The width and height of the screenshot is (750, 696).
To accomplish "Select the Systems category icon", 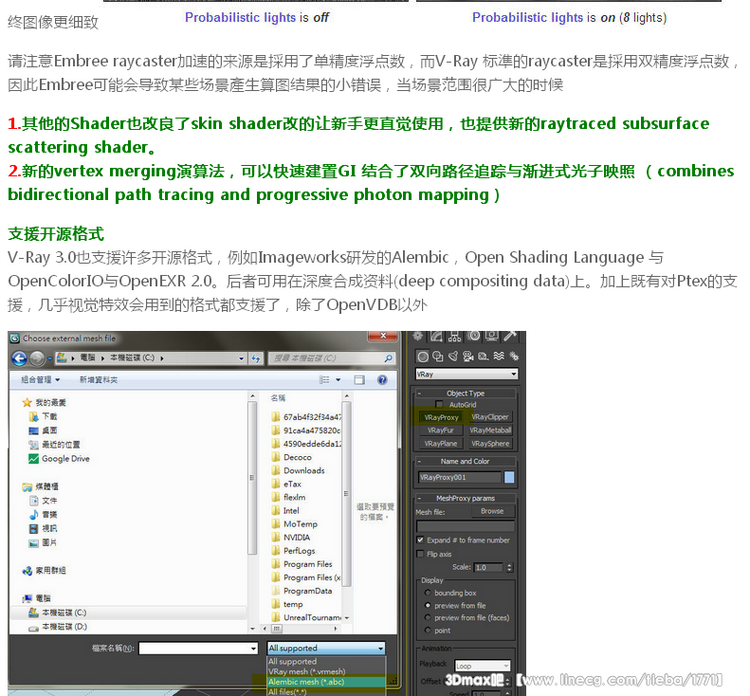I will point(514,356).
